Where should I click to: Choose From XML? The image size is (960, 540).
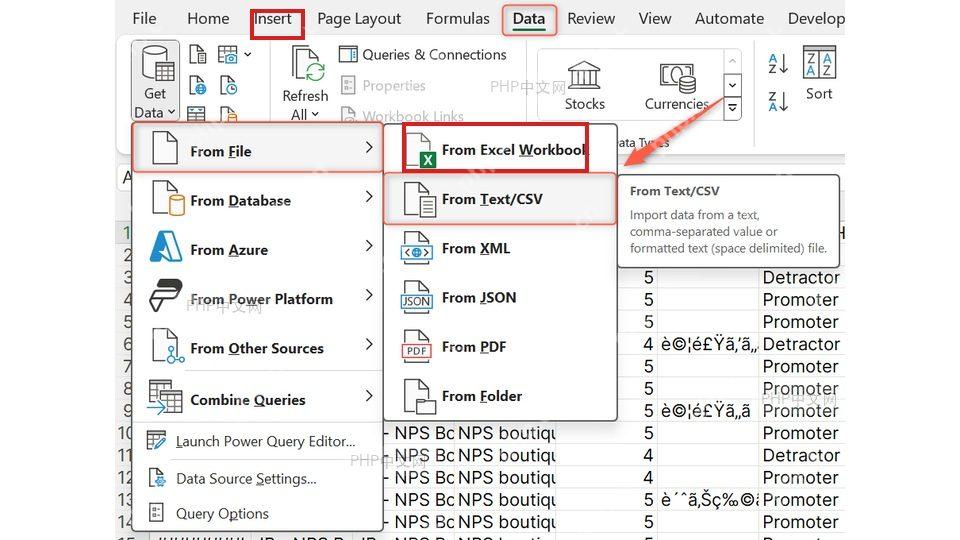pos(500,248)
